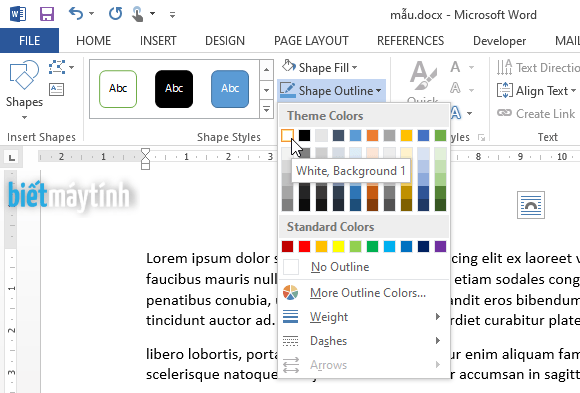Expand the full shape styles gallery
This screenshot has height=393, width=580.
(x=266, y=109)
